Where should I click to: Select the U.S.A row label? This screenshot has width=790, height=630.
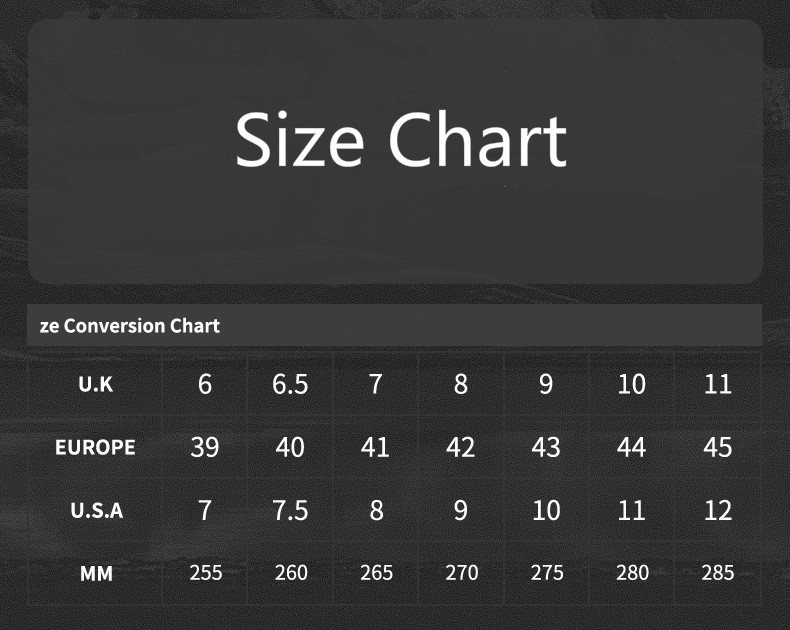[96, 510]
